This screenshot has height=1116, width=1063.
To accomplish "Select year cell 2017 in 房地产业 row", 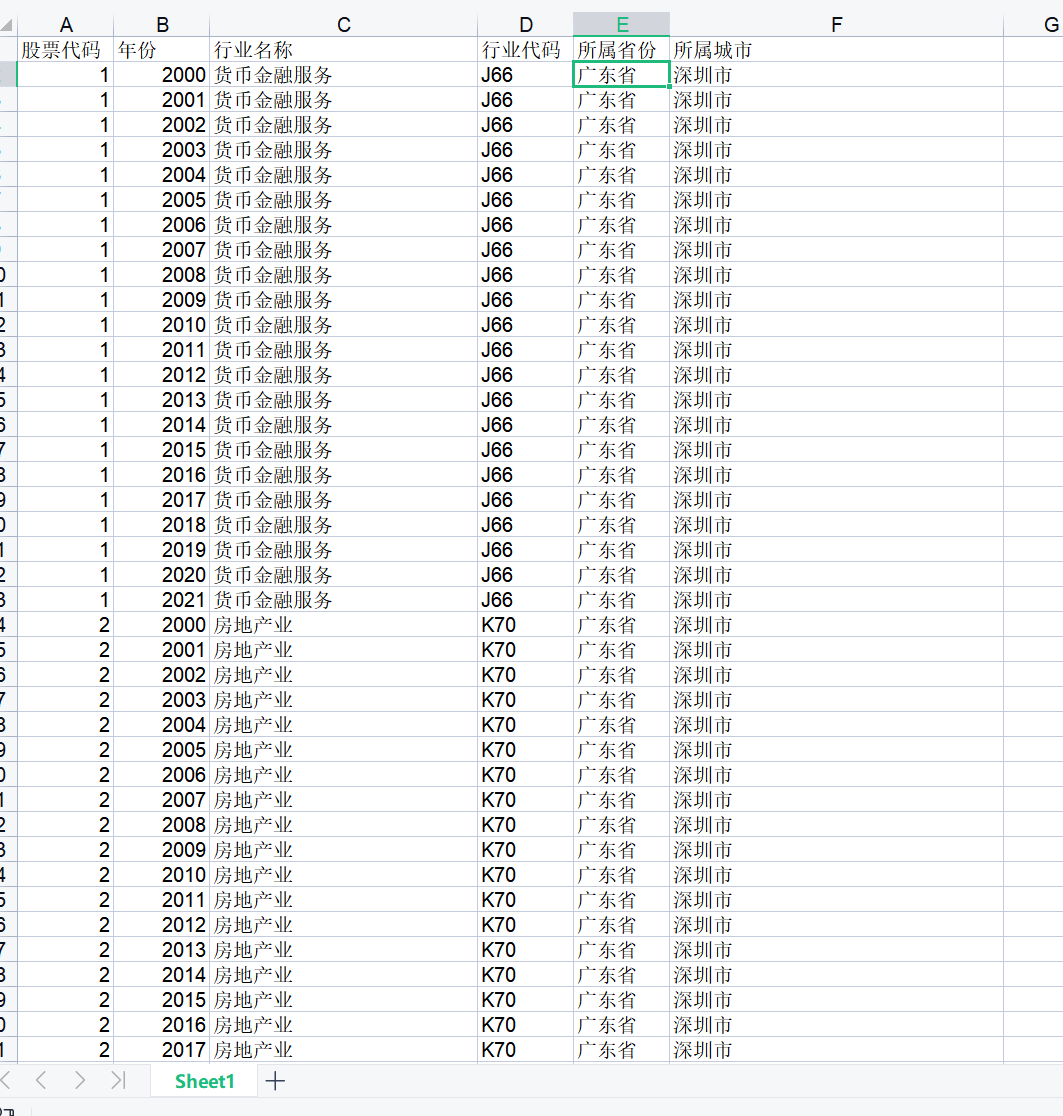I will (162, 1050).
